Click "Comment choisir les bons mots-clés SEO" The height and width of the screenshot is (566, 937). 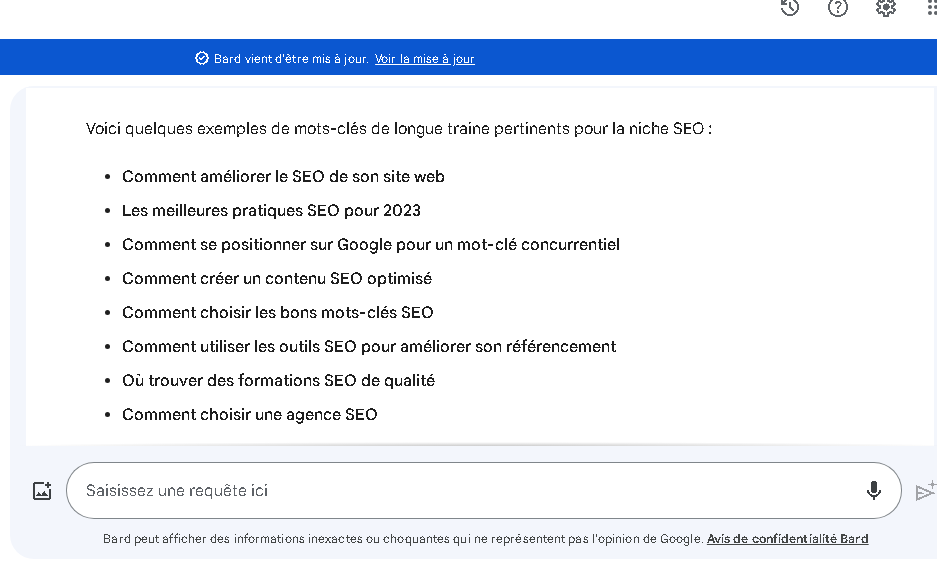click(277, 313)
